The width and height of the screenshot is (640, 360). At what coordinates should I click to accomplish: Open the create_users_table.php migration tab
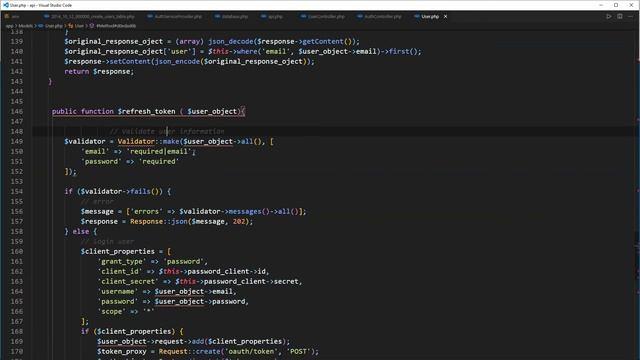click(89, 16)
